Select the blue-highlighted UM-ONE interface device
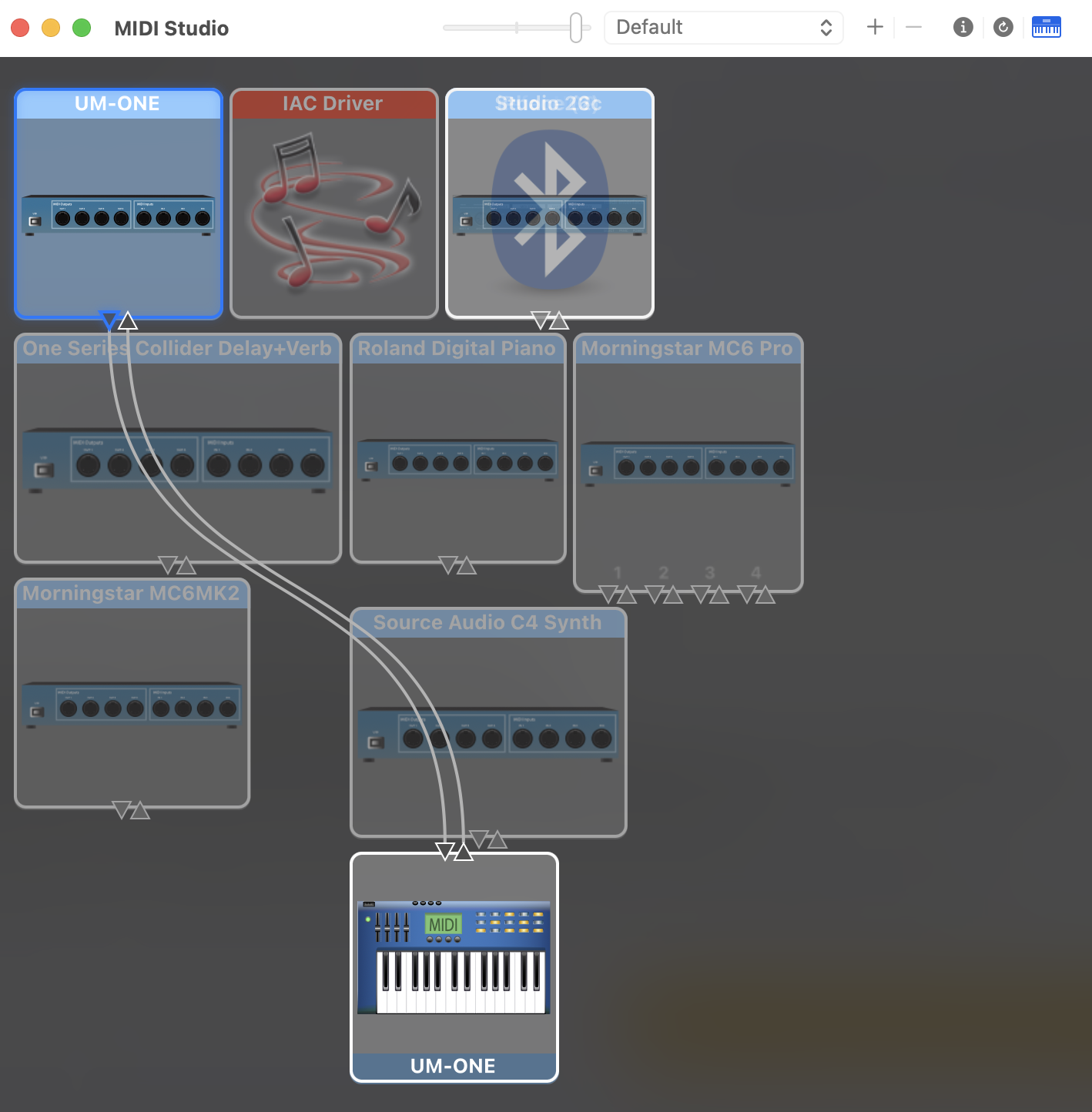This screenshot has height=1112, width=1092. pyautogui.click(x=119, y=203)
